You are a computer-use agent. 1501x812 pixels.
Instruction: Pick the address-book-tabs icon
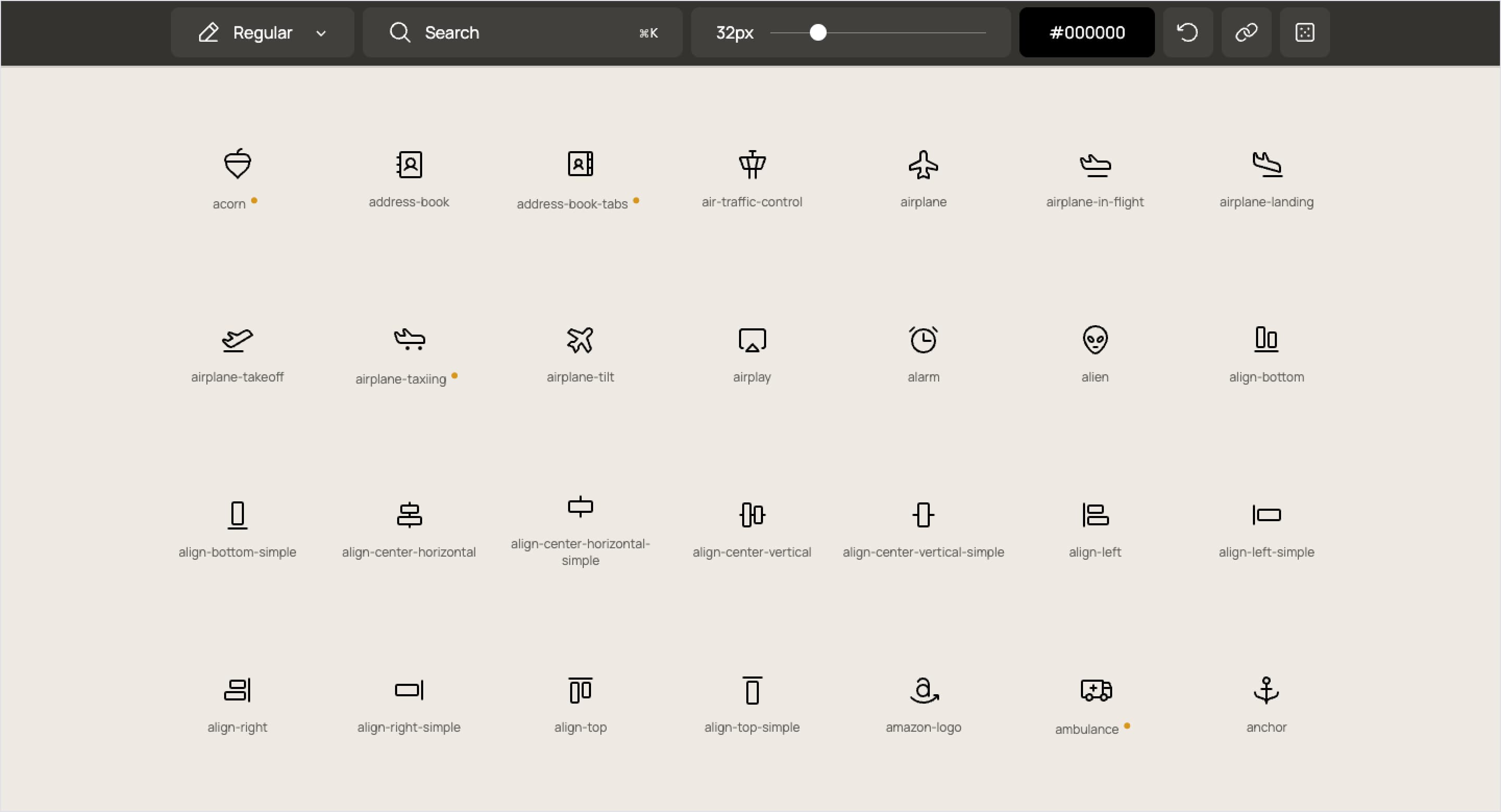click(x=581, y=164)
